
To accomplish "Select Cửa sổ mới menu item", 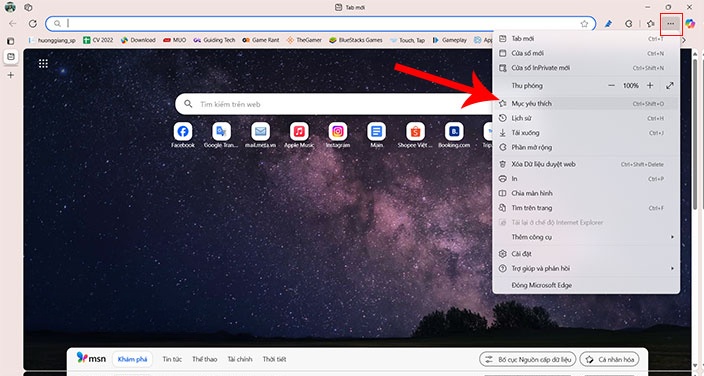I will coord(586,53).
